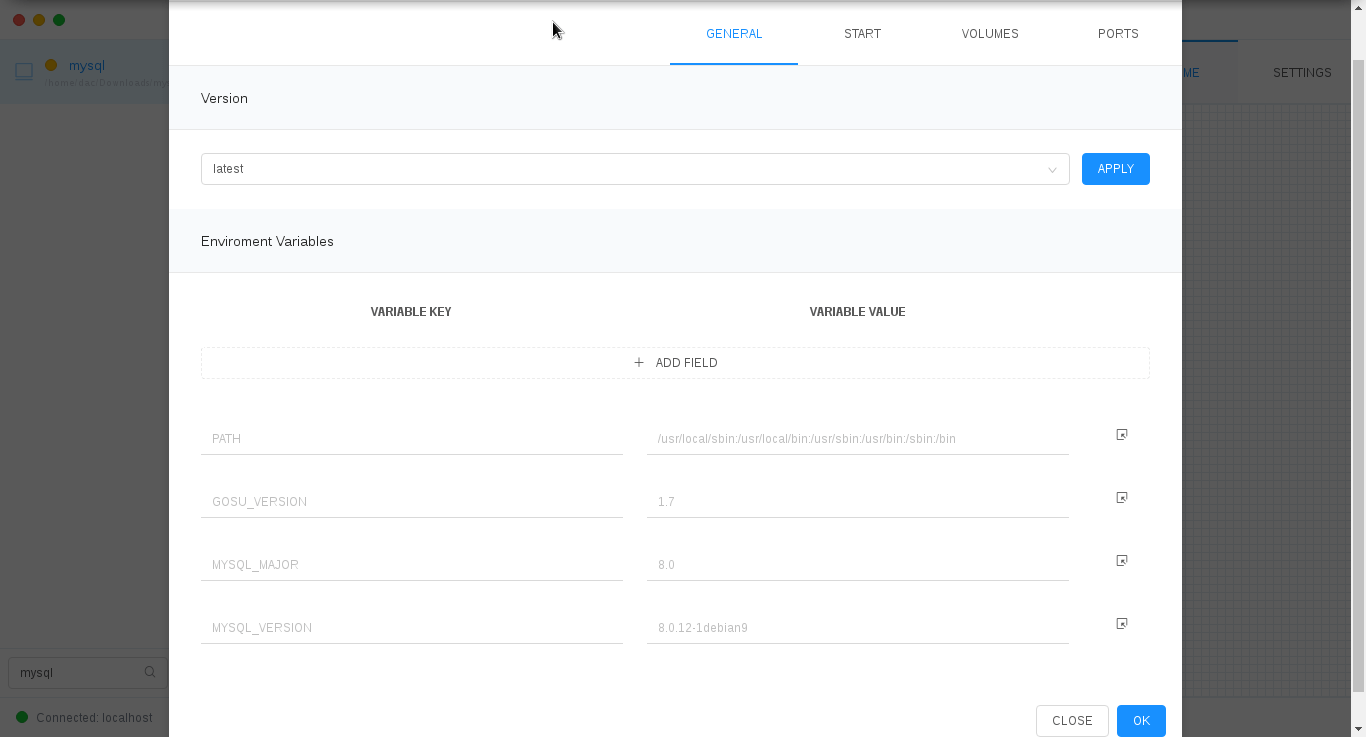Dismiss the dialog with CLOSE

tap(1072, 721)
